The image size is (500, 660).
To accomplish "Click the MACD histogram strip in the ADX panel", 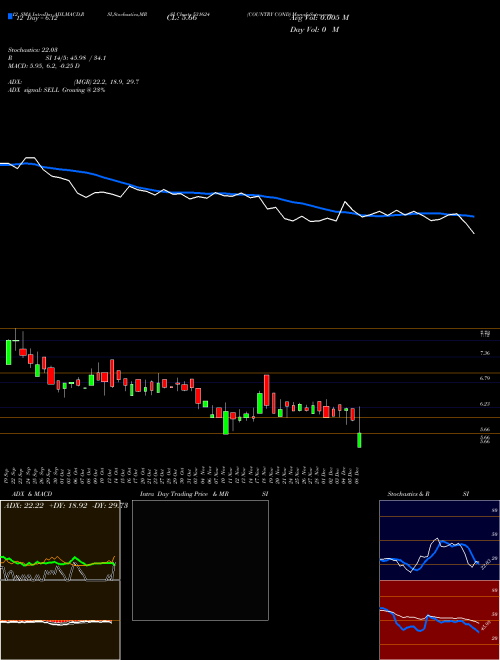I will [60, 622].
